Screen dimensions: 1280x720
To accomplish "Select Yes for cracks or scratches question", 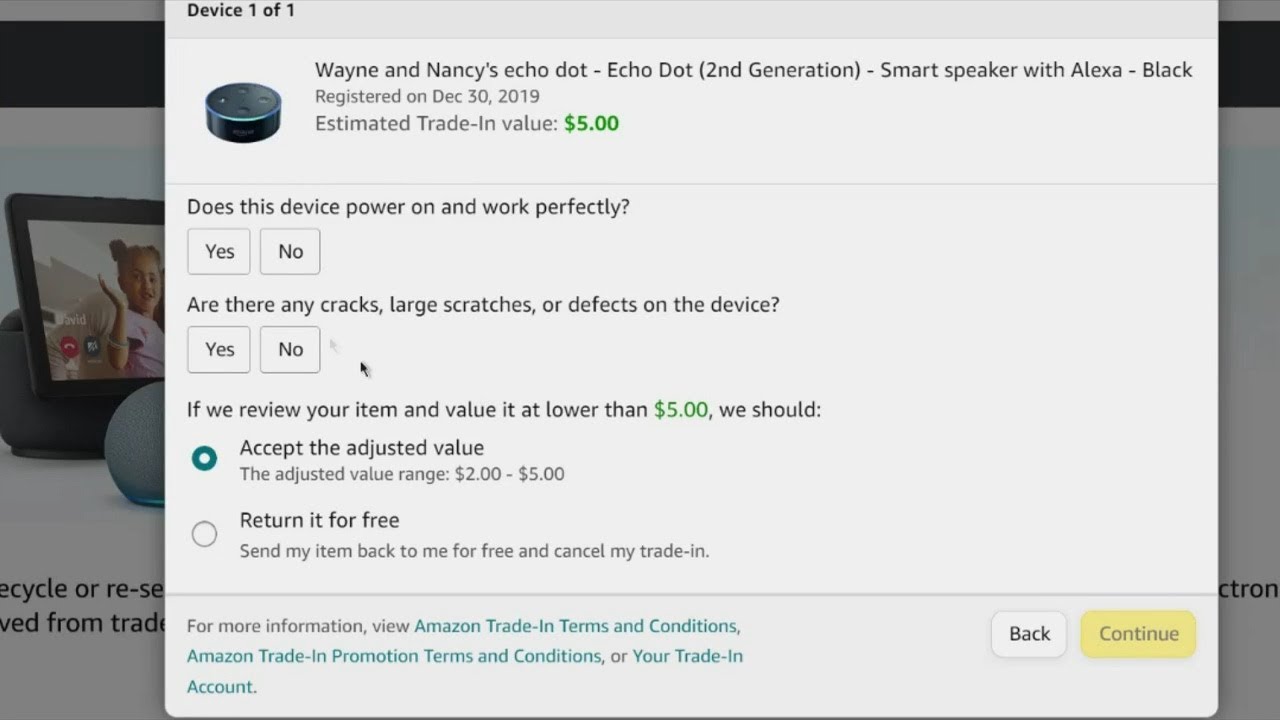I will tap(219, 349).
